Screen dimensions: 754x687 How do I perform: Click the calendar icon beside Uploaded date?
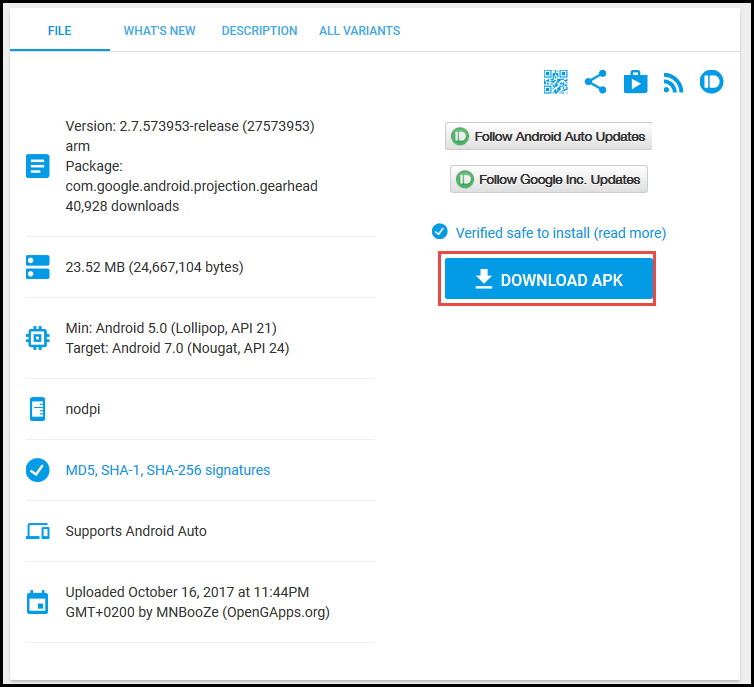38,602
